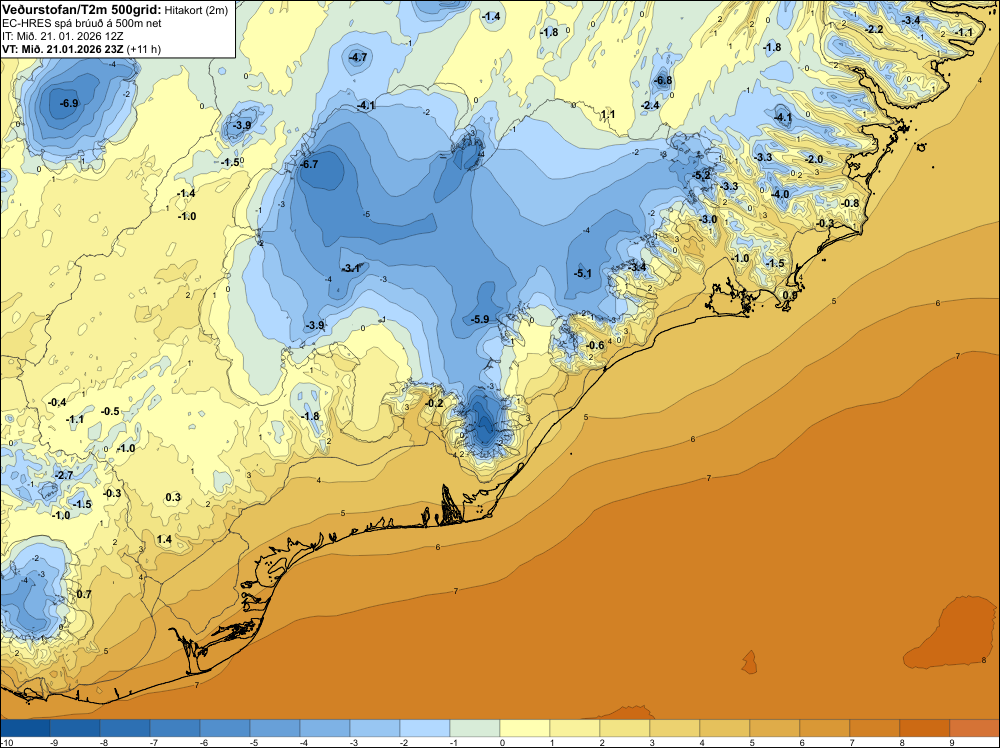
Task: Click legend swatch between -9 and -8
Action: coord(75,728)
